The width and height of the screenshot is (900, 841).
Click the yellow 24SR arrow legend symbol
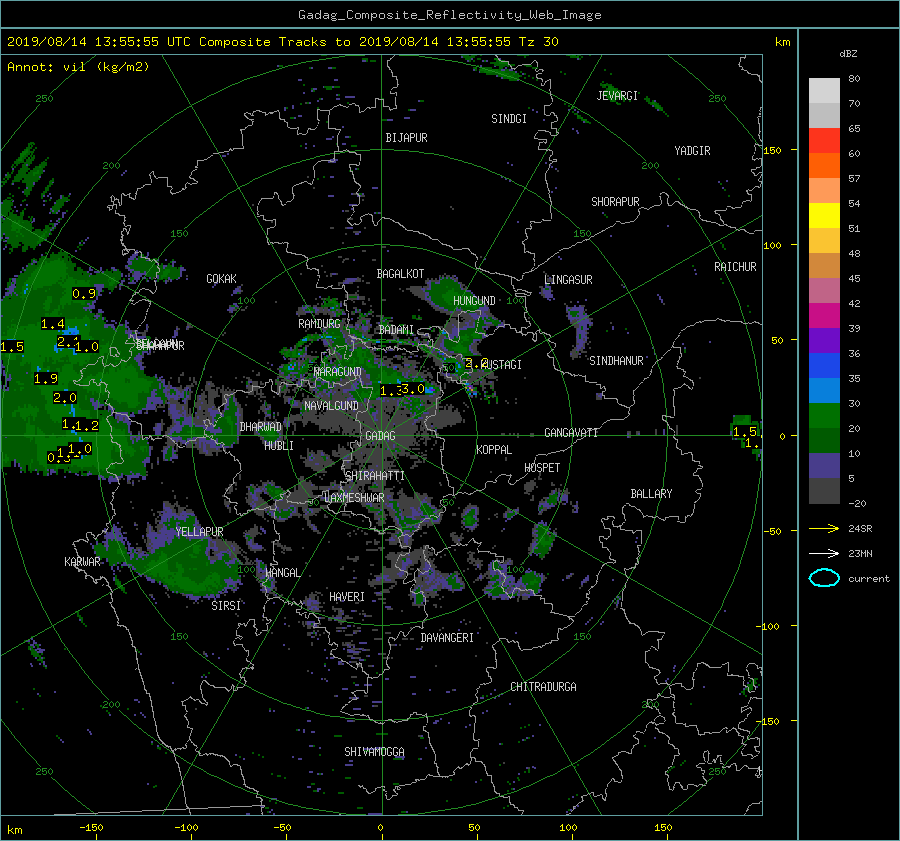[824, 528]
